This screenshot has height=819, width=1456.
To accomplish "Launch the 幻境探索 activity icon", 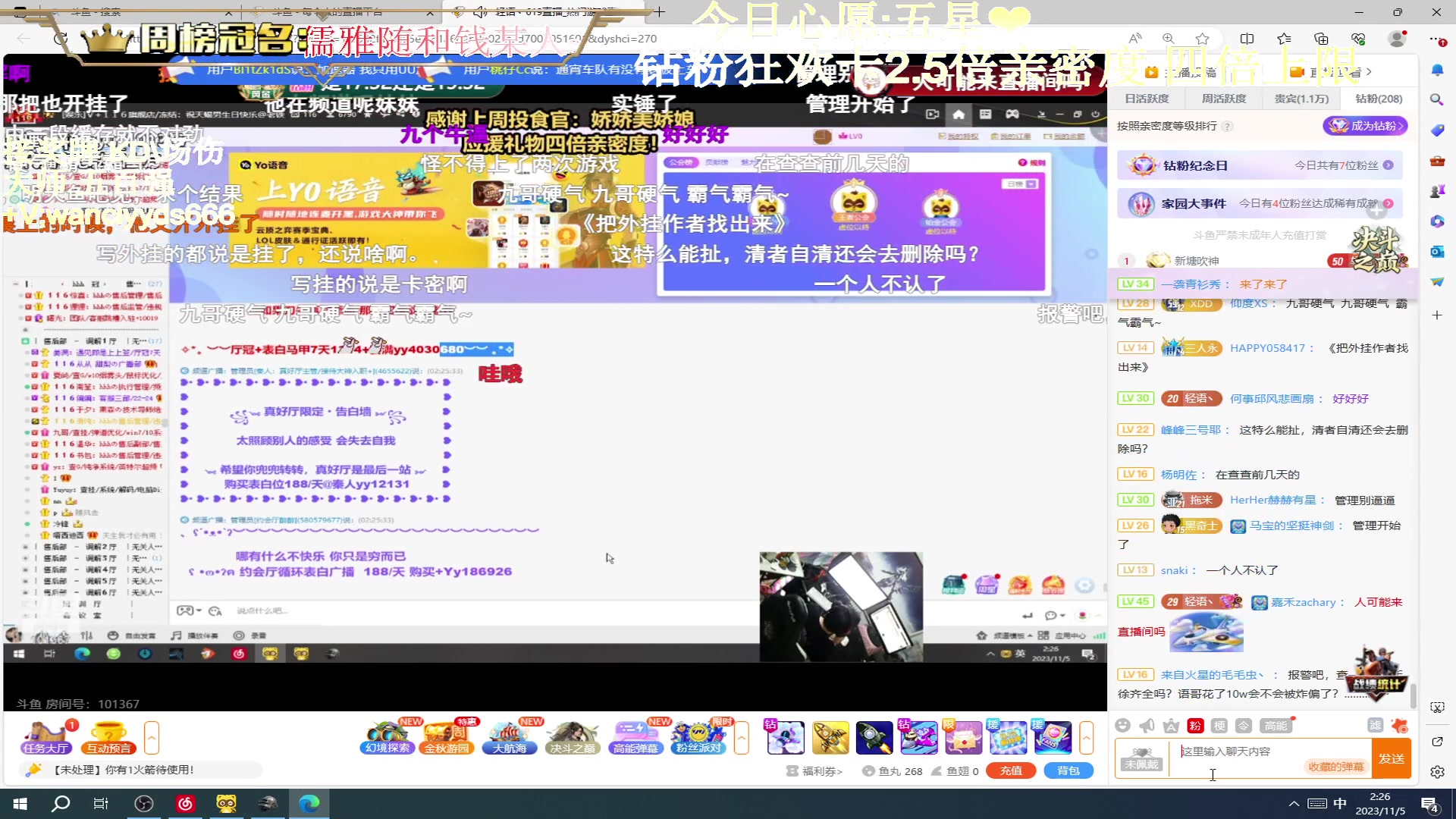I will (388, 737).
